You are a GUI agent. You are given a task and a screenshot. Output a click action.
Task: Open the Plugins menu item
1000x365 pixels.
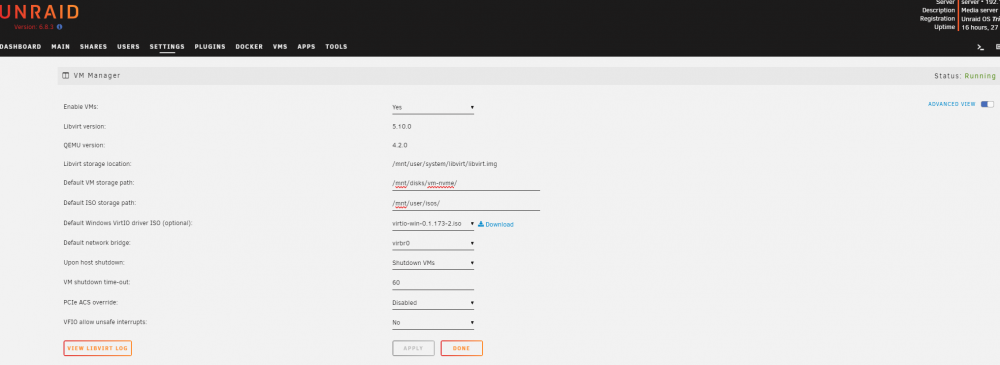[x=210, y=47]
